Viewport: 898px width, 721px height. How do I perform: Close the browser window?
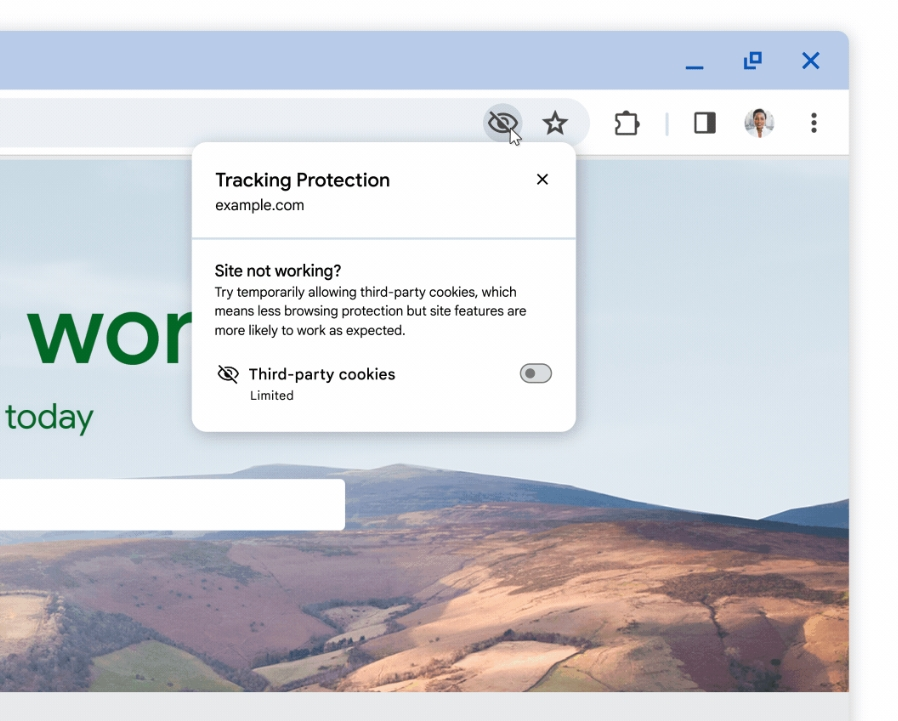coord(811,61)
